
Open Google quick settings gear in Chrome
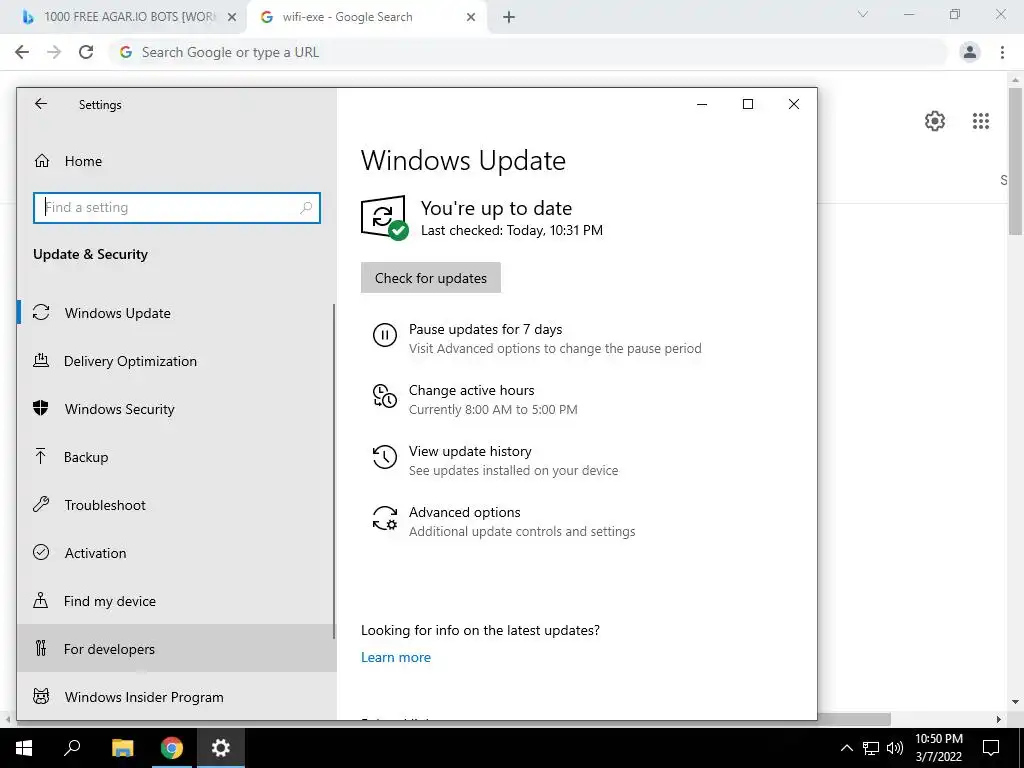pos(935,121)
